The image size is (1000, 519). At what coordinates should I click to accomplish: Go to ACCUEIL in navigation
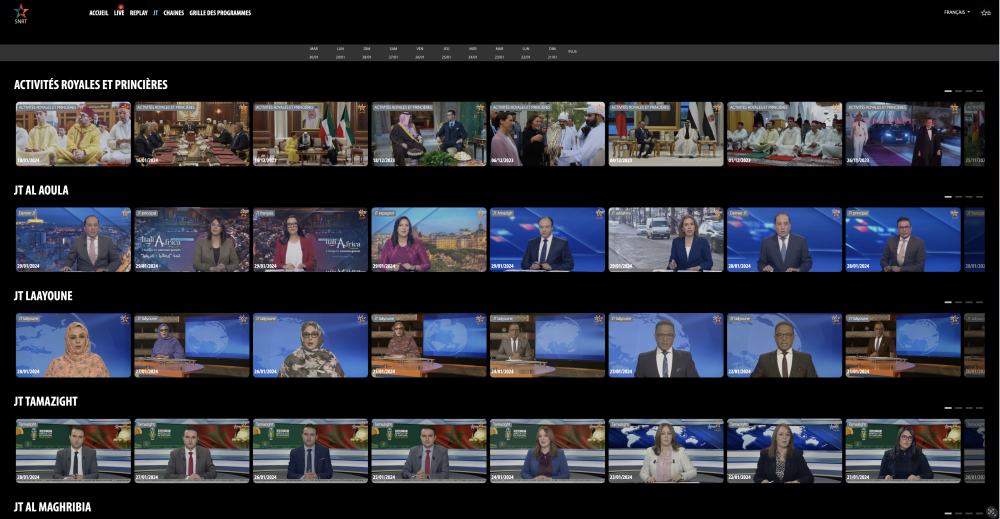coord(99,13)
